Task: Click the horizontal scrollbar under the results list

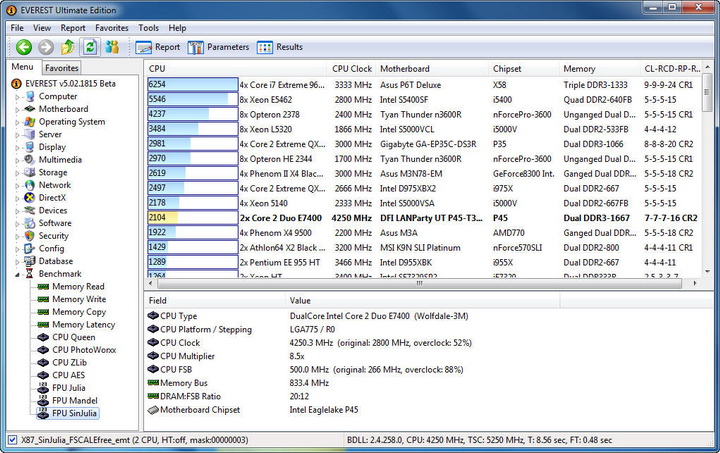Action: coord(419,284)
